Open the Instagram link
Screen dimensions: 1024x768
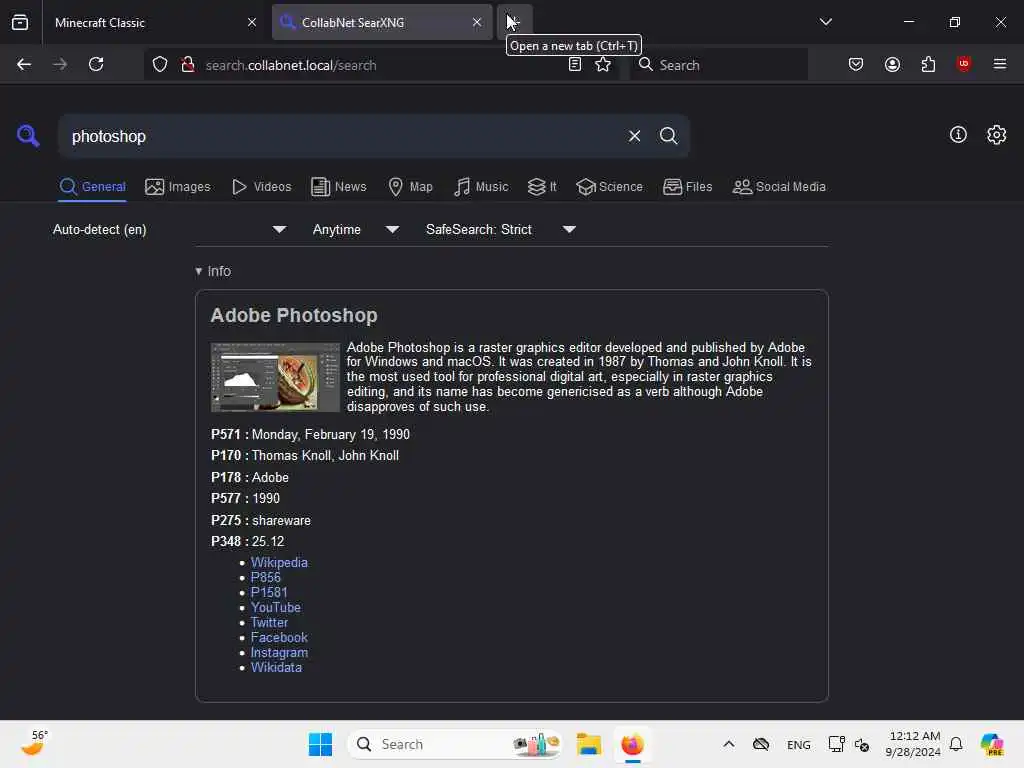(x=279, y=652)
